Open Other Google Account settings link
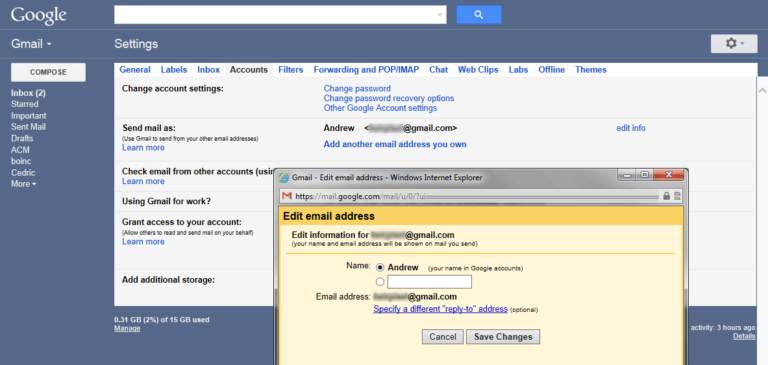This screenshot has width=768, height=365. [x=380, y=108]
